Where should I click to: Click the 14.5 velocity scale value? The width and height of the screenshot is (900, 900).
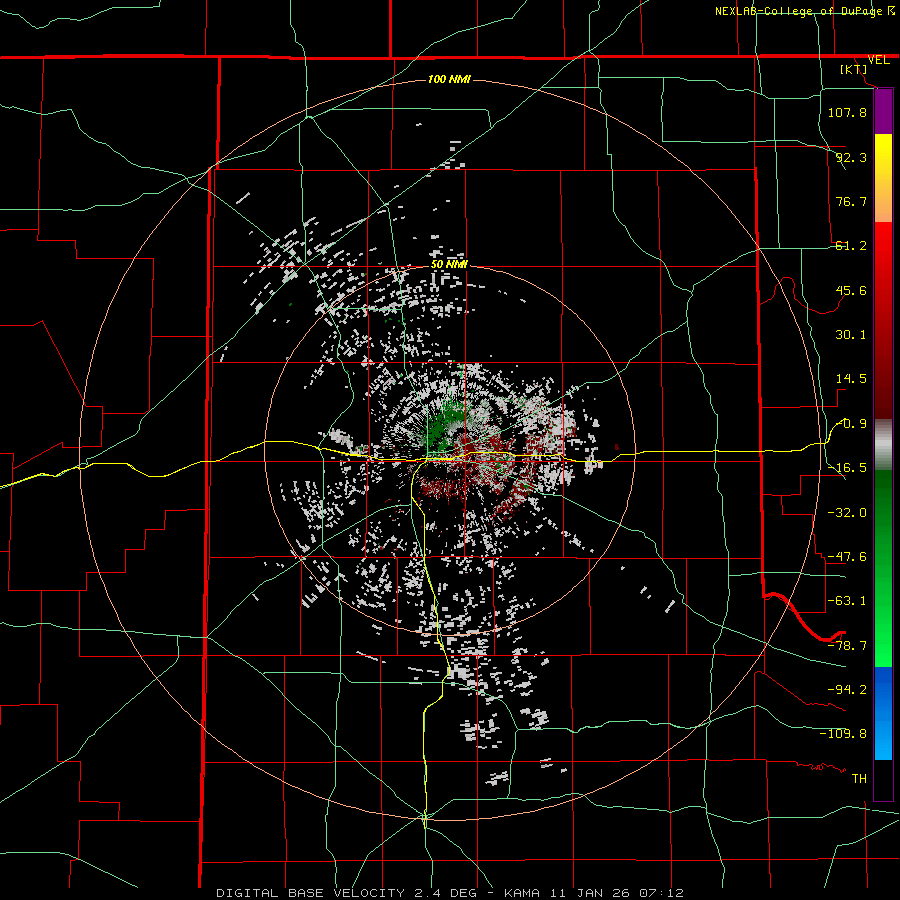pos(851,379)
